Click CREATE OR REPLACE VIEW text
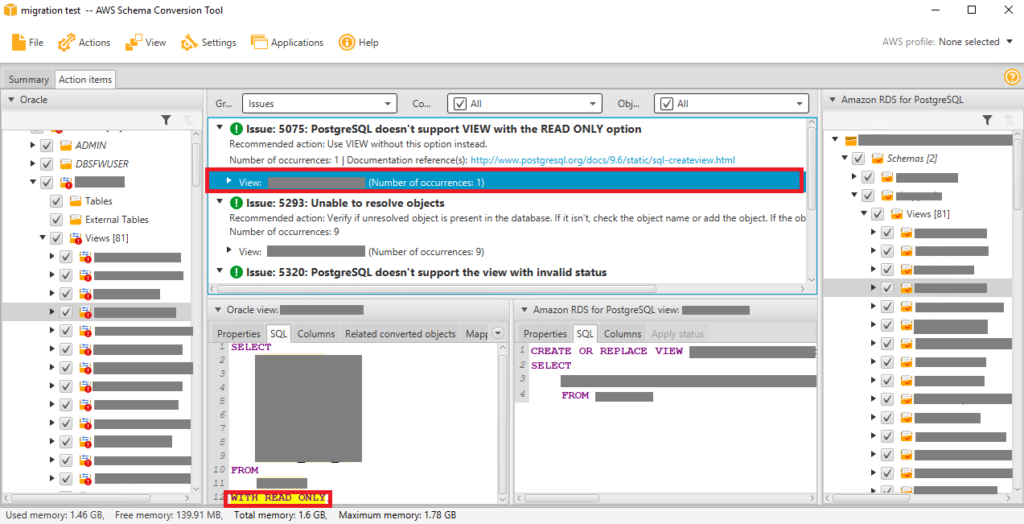This screenshot has height=524, width=1024. 607,352
